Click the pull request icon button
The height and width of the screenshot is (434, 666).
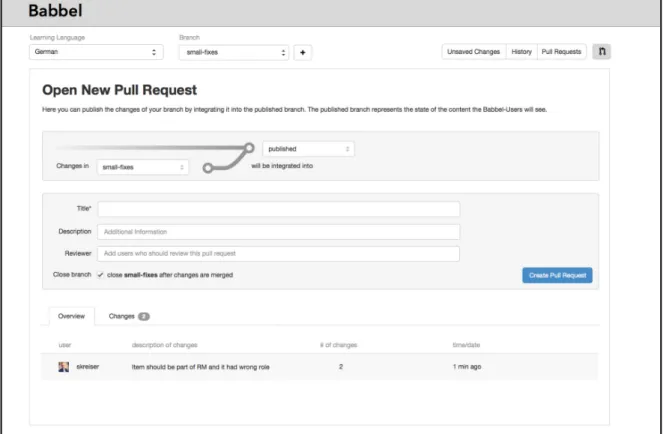click(601, 52)
